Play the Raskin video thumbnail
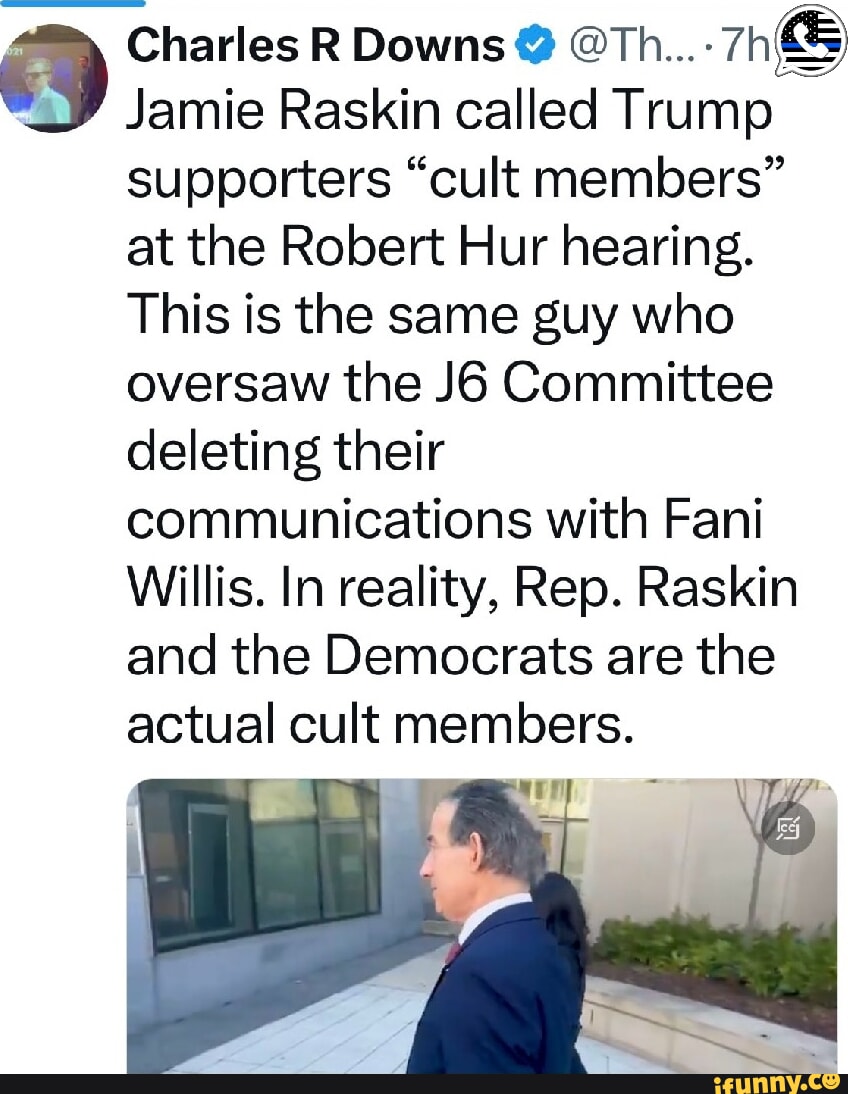Screen dimensions: 848x1094 click(480, 925)
